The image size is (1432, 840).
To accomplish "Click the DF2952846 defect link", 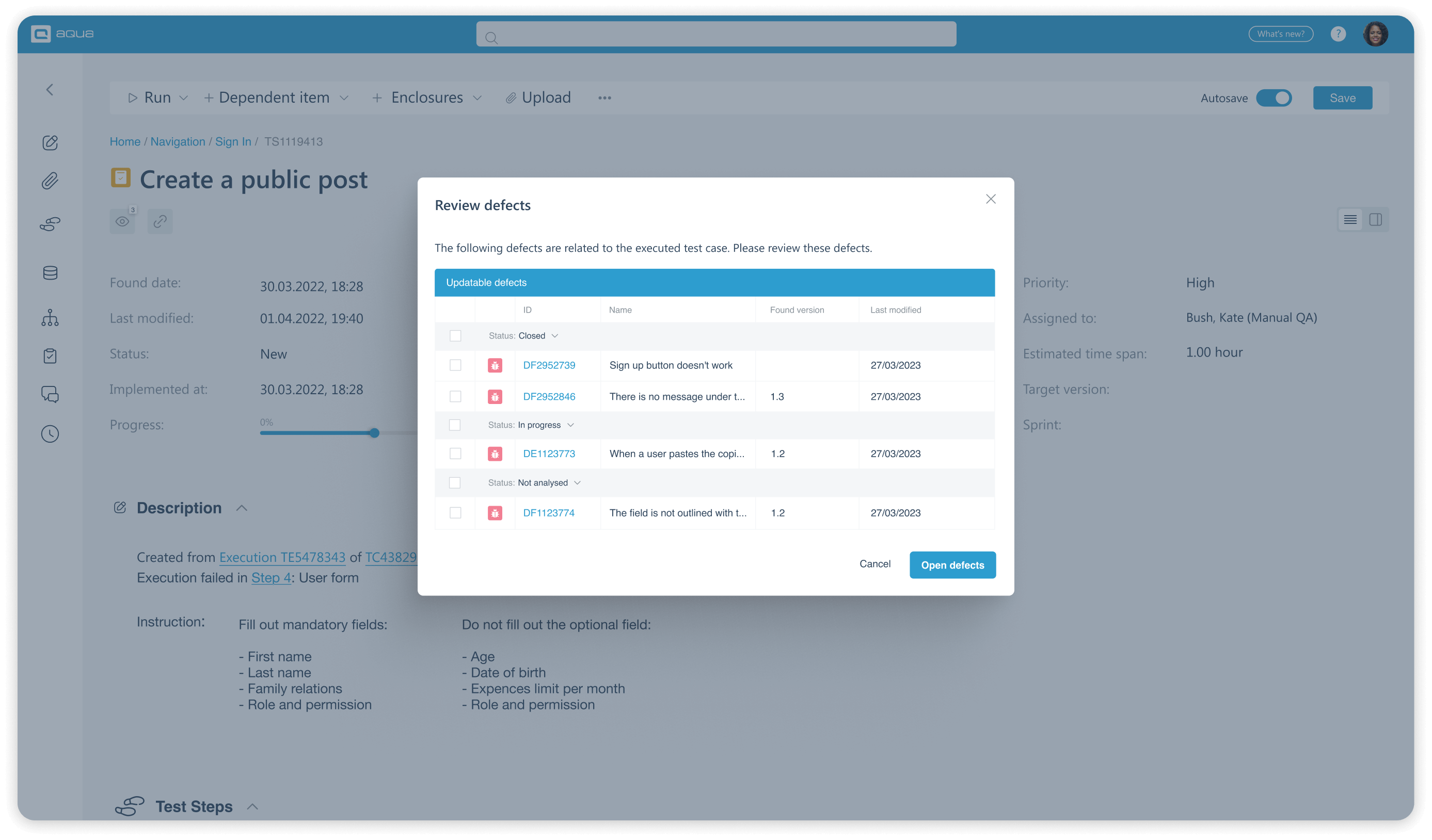I will point(549,396).
